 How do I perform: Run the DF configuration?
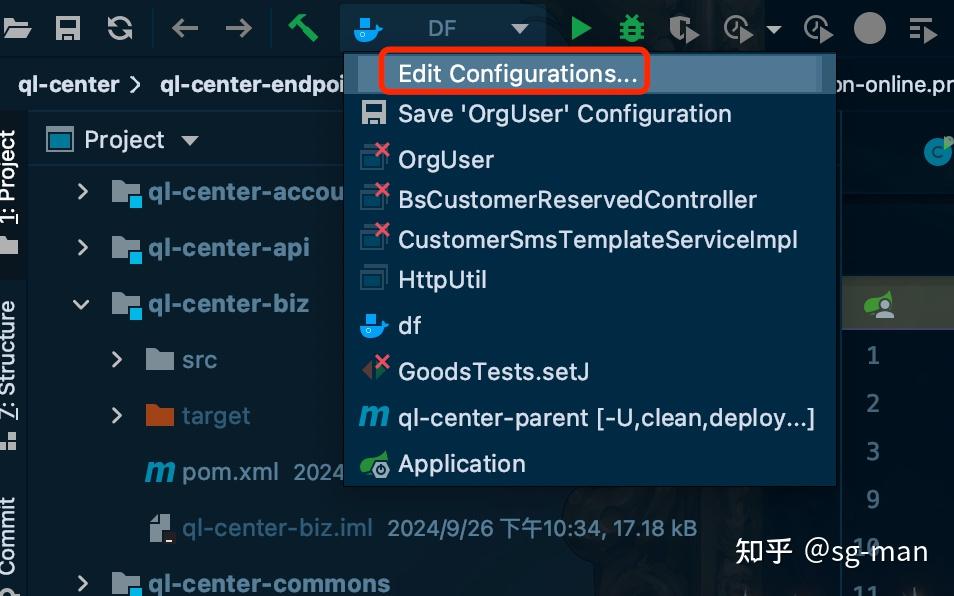[x=581, y=28]
